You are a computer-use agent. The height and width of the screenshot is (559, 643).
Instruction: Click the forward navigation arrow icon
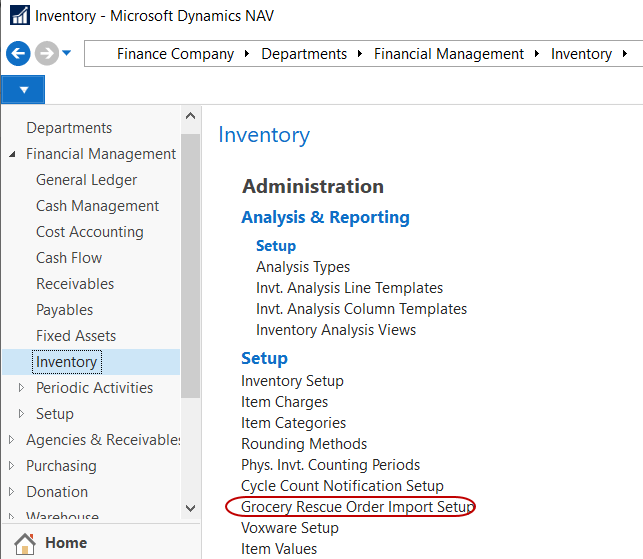coord(45,53)
